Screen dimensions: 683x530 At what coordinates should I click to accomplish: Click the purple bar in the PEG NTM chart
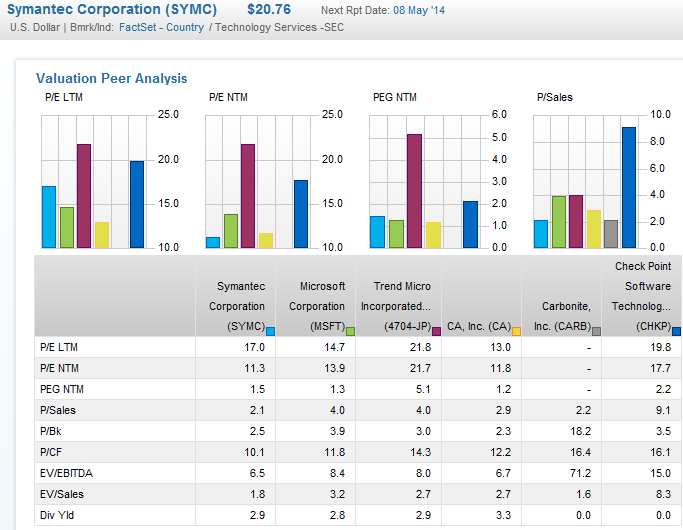coord(414,191)
